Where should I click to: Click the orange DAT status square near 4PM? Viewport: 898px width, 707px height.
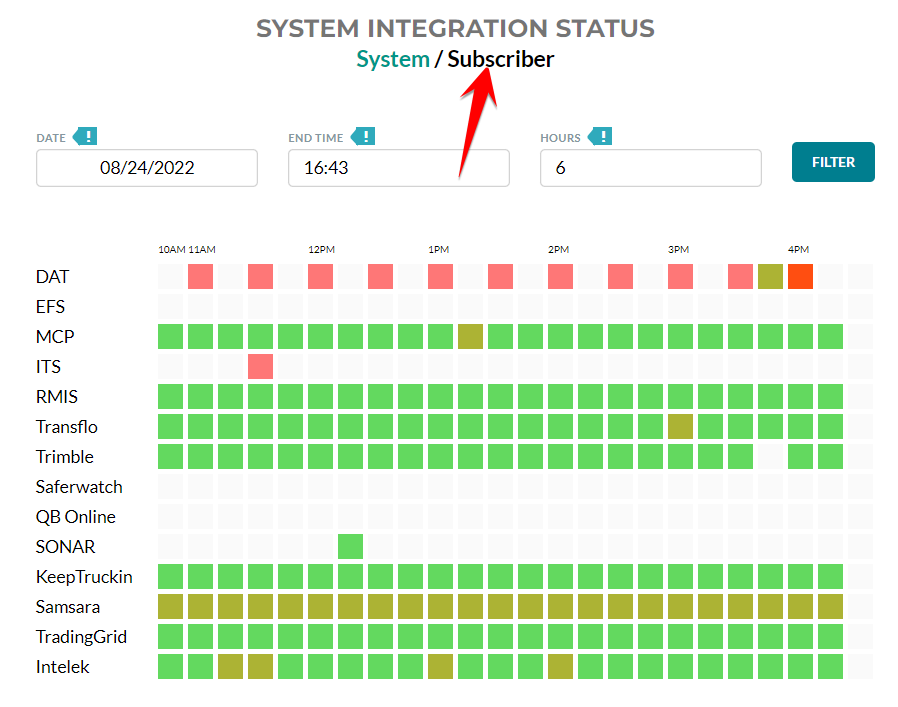(800, 276)
